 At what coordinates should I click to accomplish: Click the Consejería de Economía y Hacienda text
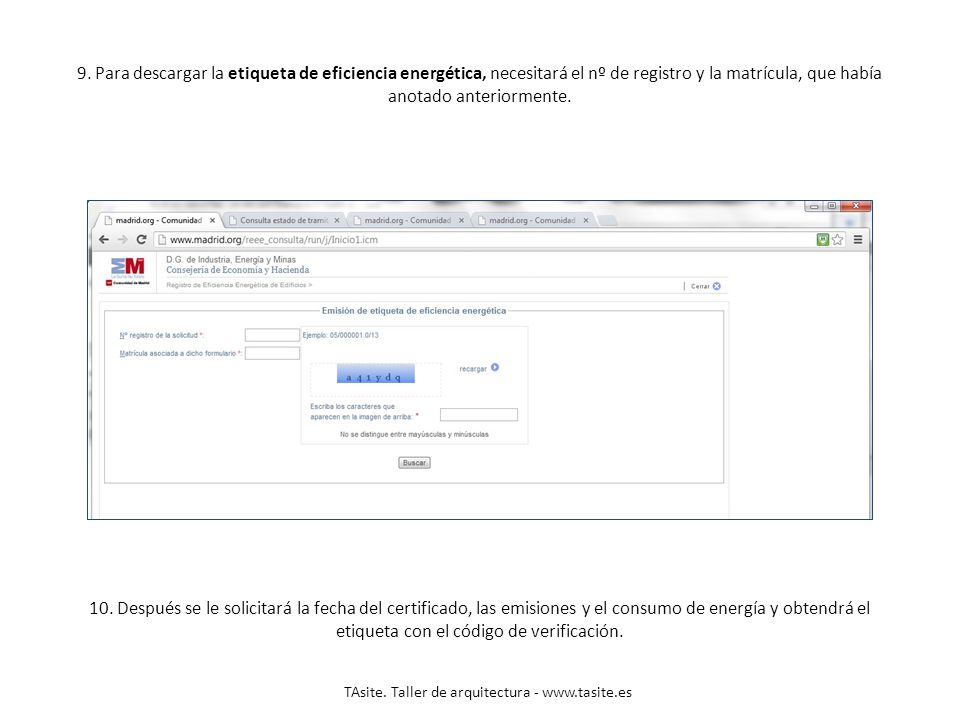[x=238, y=270]
